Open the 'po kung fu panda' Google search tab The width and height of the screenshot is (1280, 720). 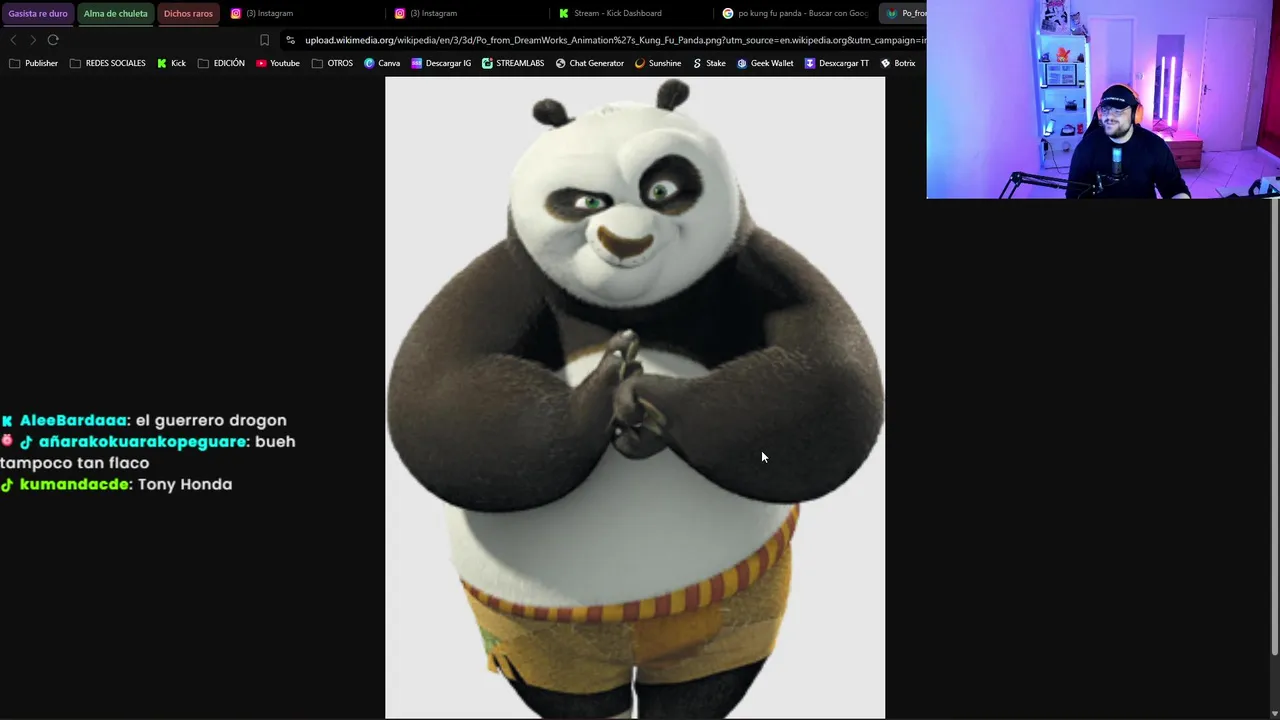point(795,13)
